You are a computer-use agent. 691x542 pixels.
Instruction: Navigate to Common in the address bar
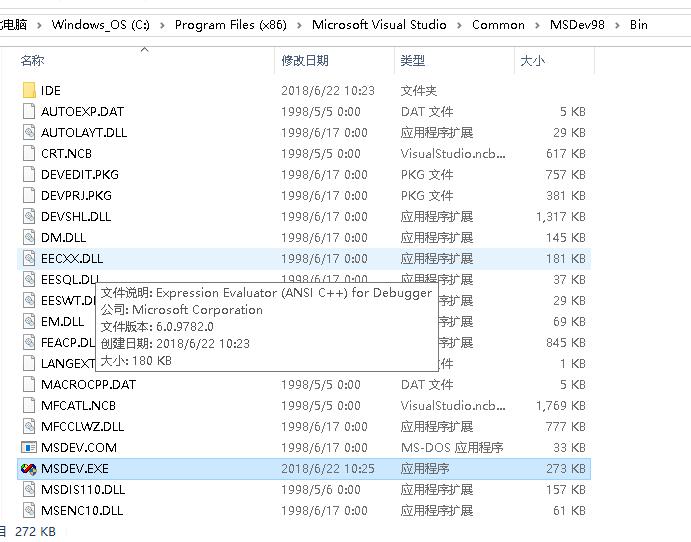point(498,25)
